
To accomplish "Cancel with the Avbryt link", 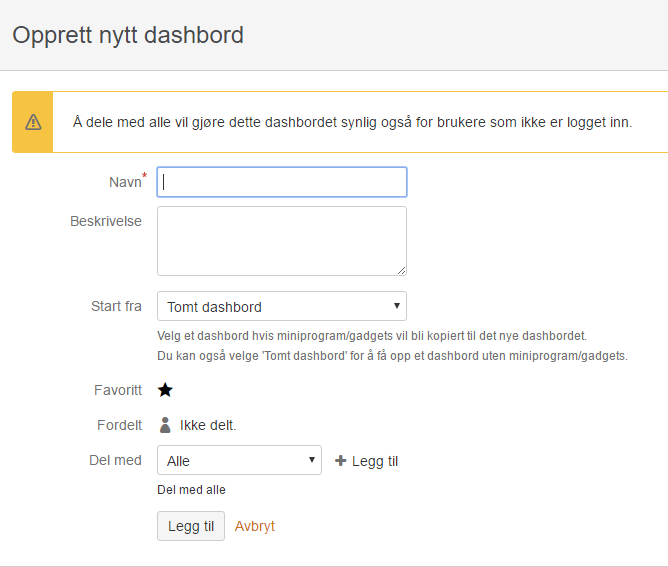I will [x=255, y=526].
